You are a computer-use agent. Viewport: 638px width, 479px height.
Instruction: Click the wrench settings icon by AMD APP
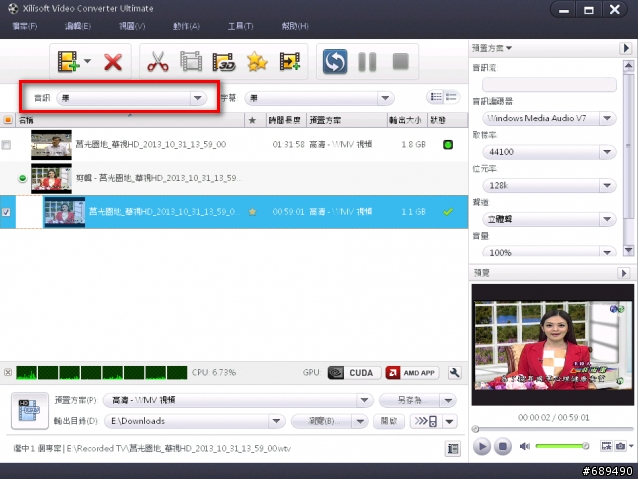[455, 373]
